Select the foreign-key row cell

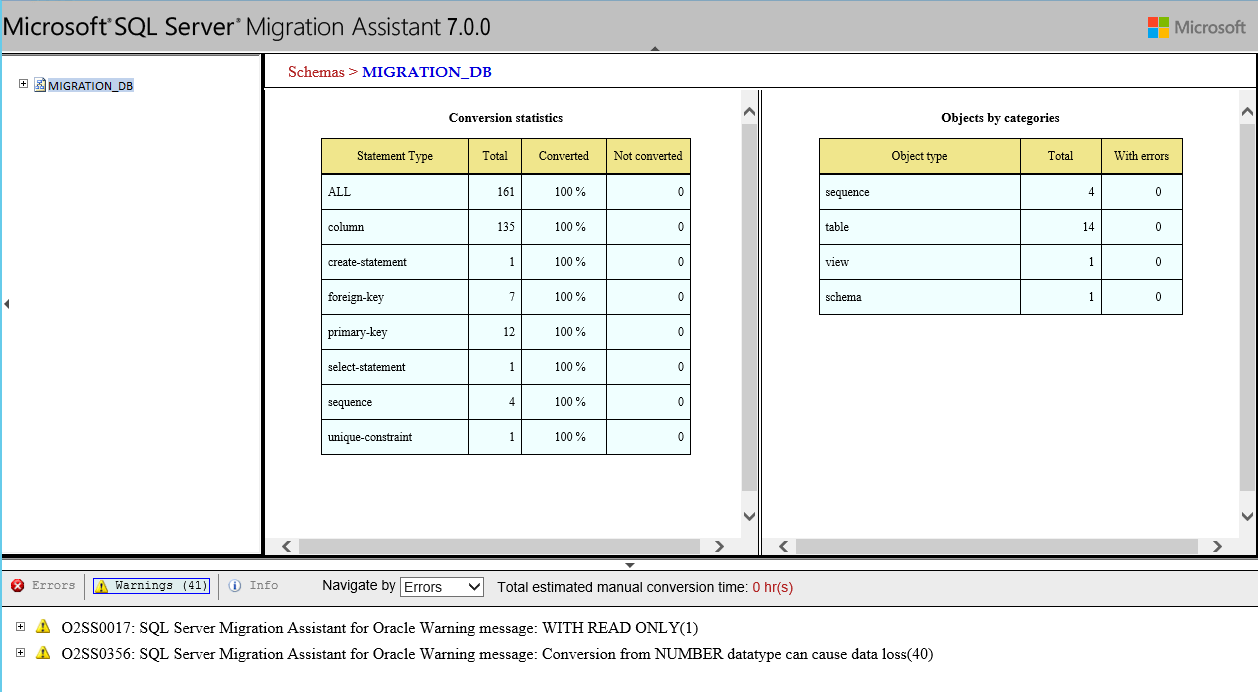(395, 297)
